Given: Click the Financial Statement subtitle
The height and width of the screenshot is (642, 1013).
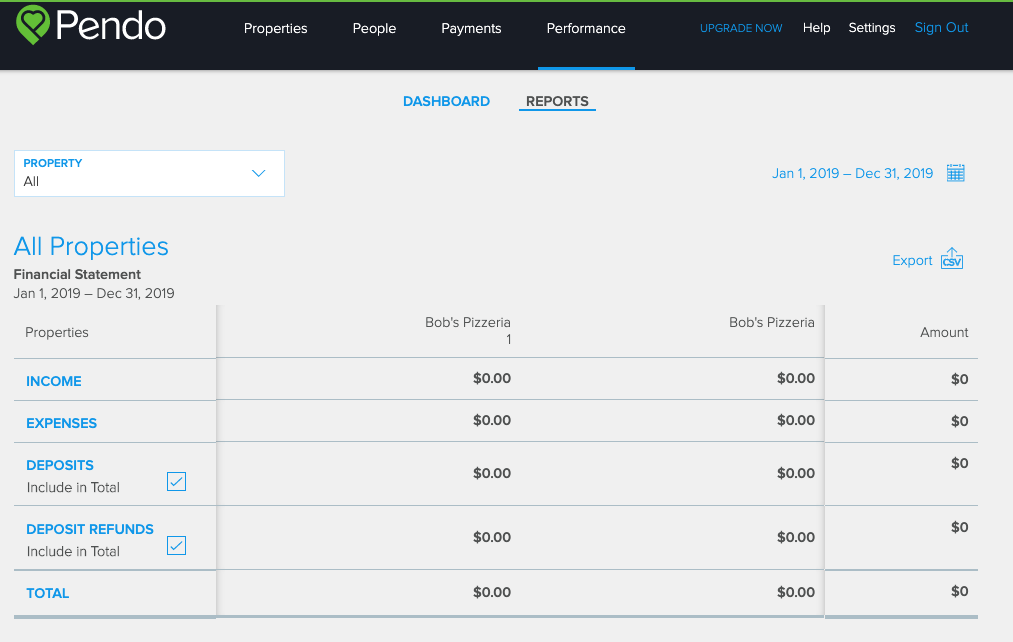Looking at the screenshot, I should pyautogui.click(x=77, y=274).
